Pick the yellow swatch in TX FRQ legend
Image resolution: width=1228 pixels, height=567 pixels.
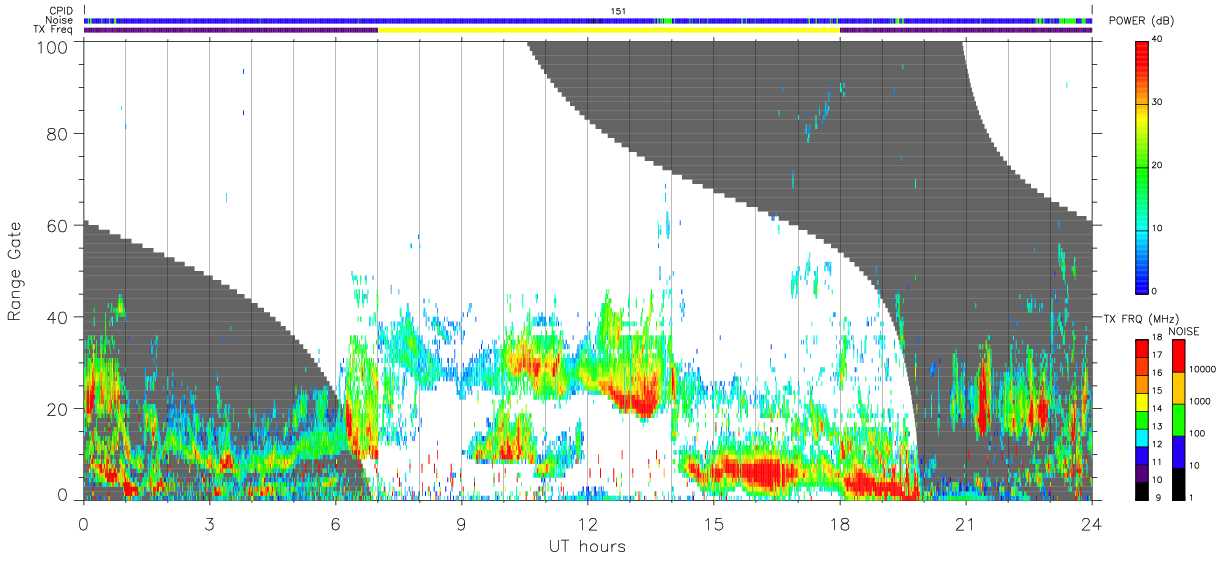click(x=1141, y=402)
